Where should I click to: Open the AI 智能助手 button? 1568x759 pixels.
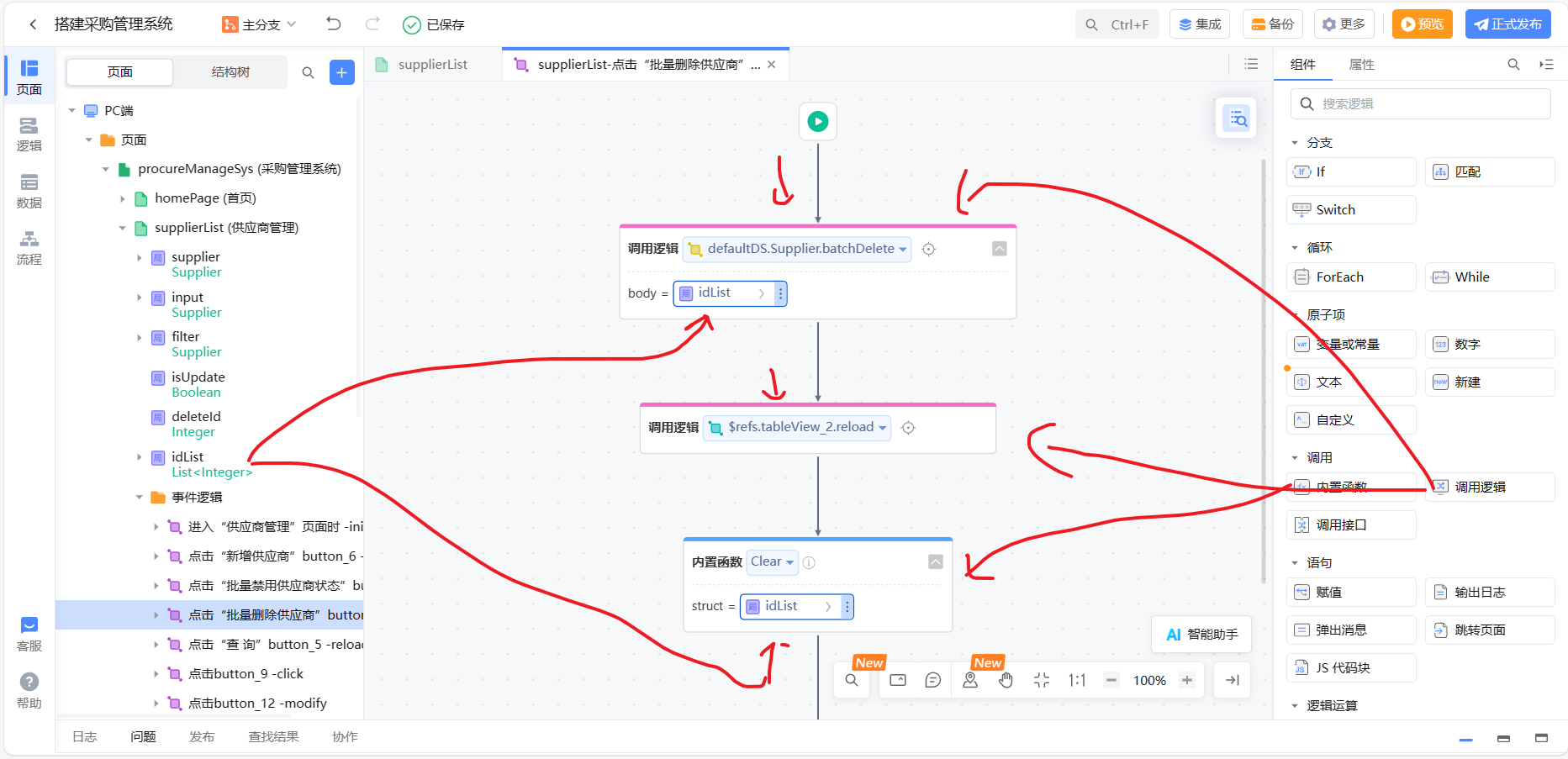click(x=1201, y=635)
